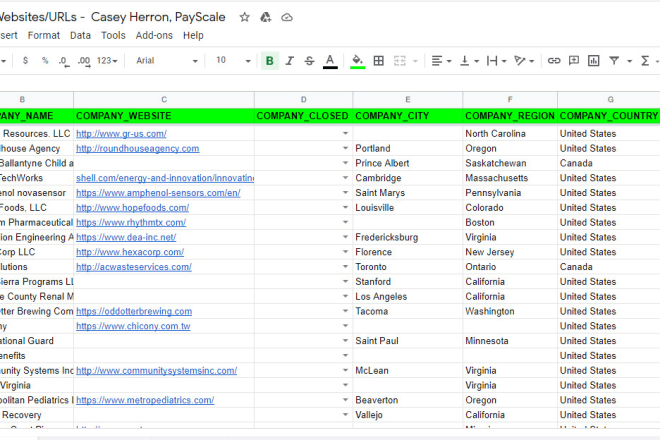
Task: Decrease decimal places
Action: (x=64, y=61)
